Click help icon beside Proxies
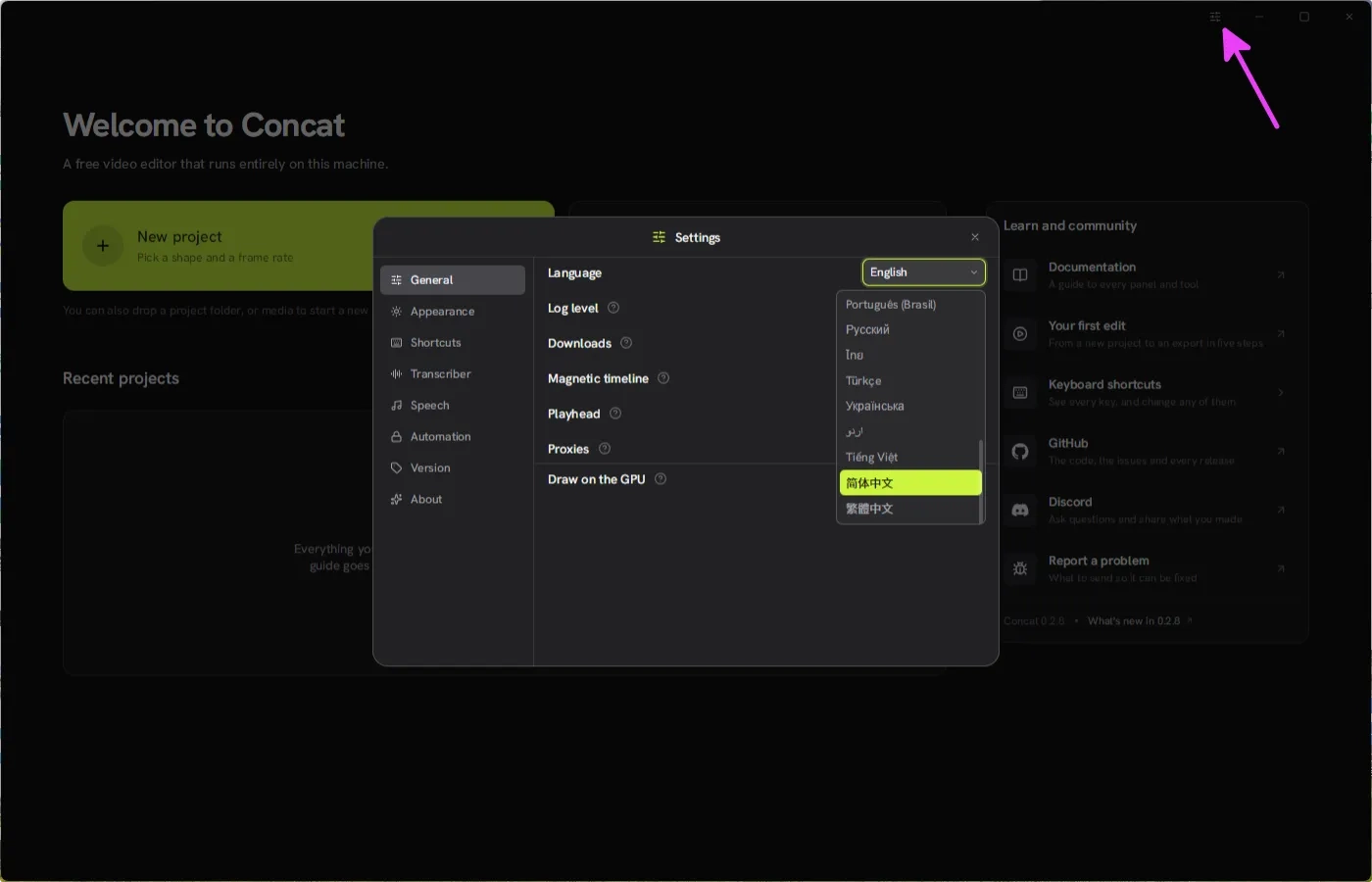The width and height of the screenshot is (1372, 882). coord(605,449)
